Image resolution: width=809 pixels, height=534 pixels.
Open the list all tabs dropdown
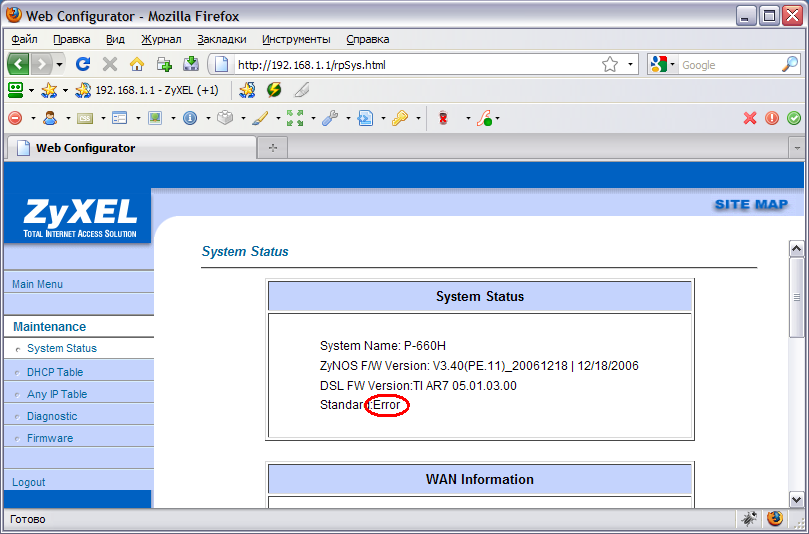[x=797, y=148]
